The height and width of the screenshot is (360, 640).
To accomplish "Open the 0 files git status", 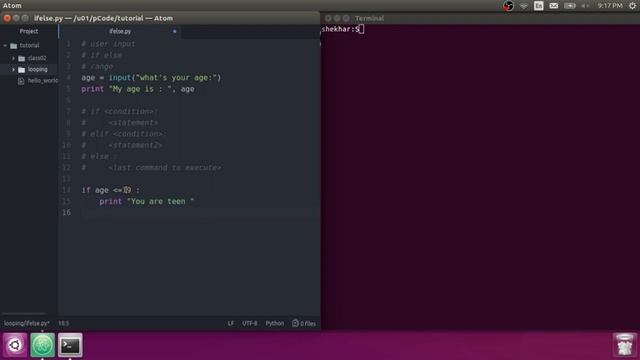I will click(x=304, y=323).
